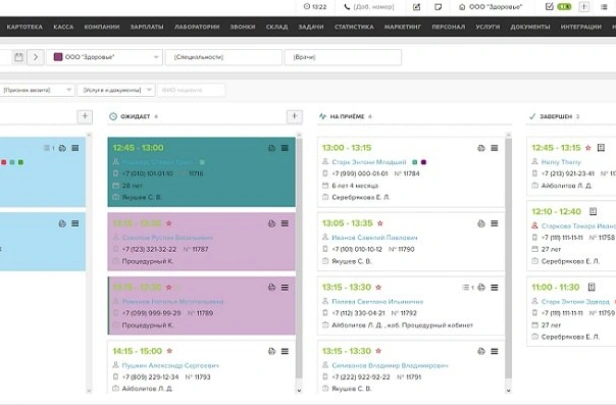Open hamburger menu on Старк Энтони Младший card
Screen dimensions: 616x405
coord(494,148)
